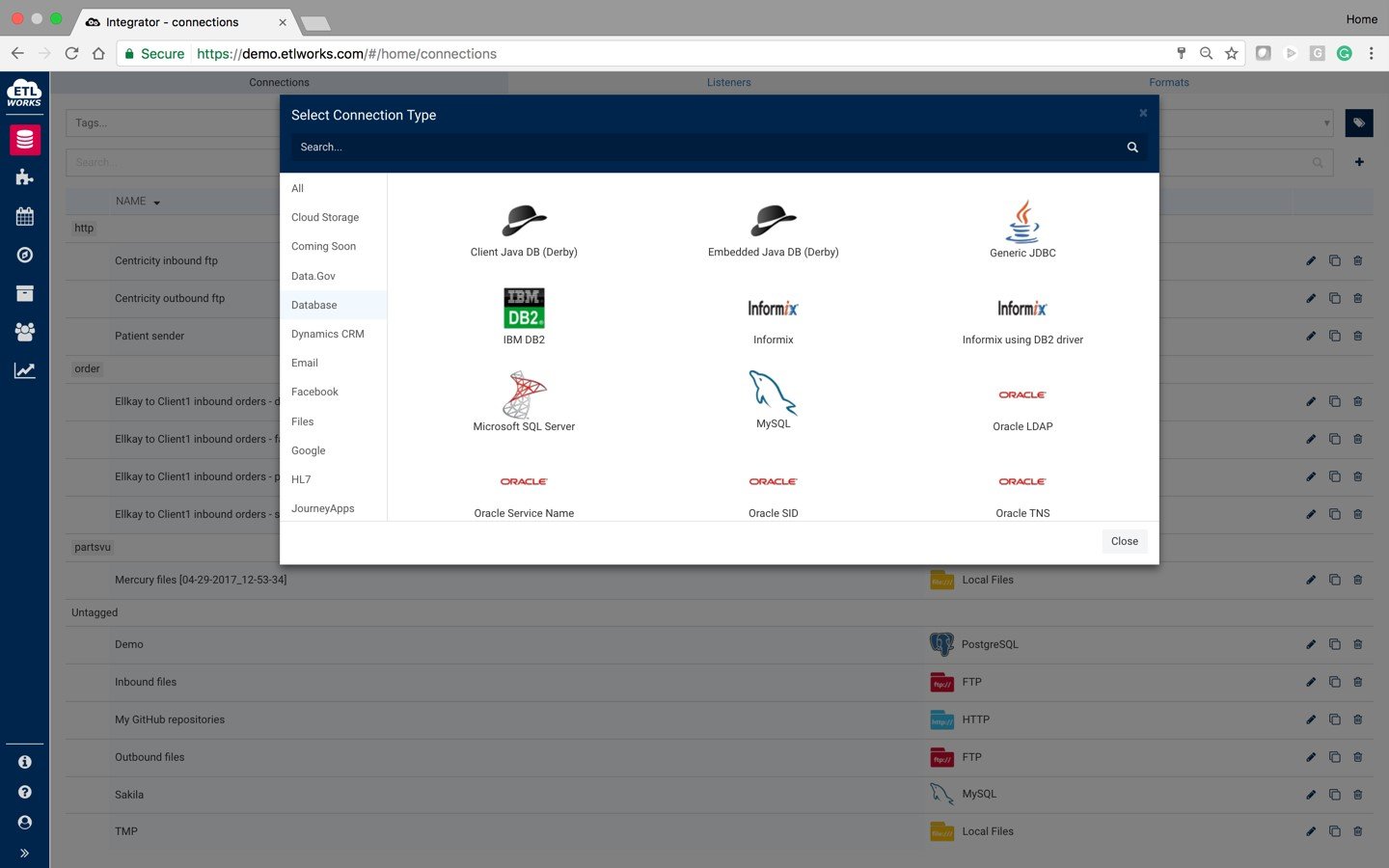Edit the Sakila connection

1311,795
